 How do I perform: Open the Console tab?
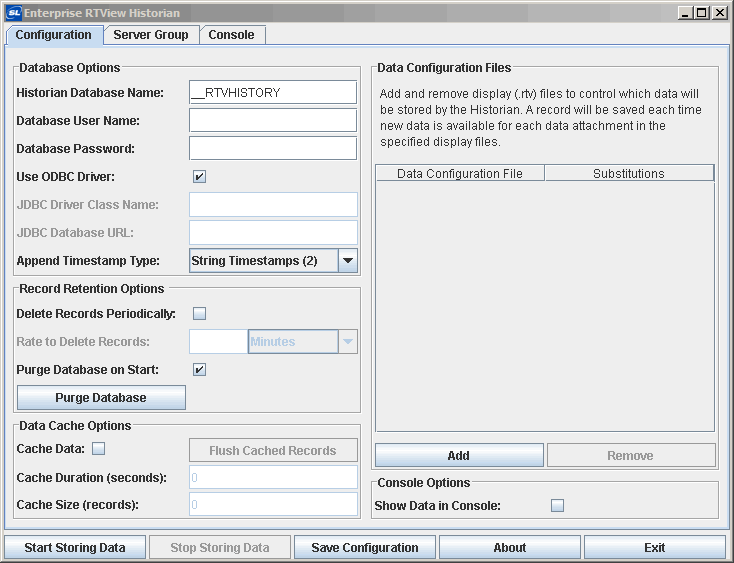tap(232, 35)
